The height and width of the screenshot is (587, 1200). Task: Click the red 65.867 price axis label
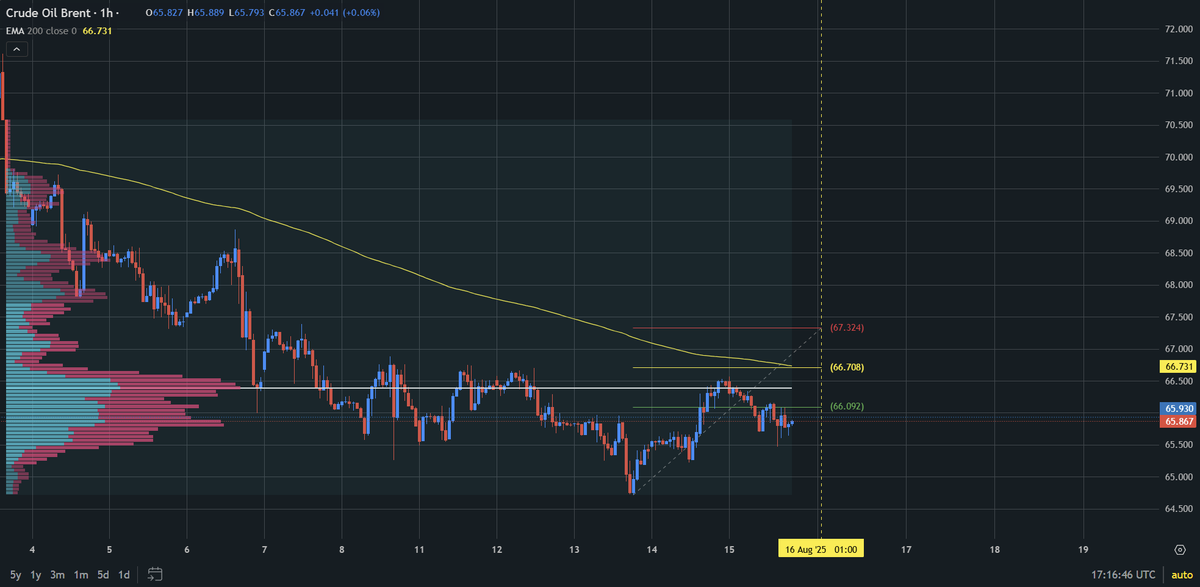1176,423
